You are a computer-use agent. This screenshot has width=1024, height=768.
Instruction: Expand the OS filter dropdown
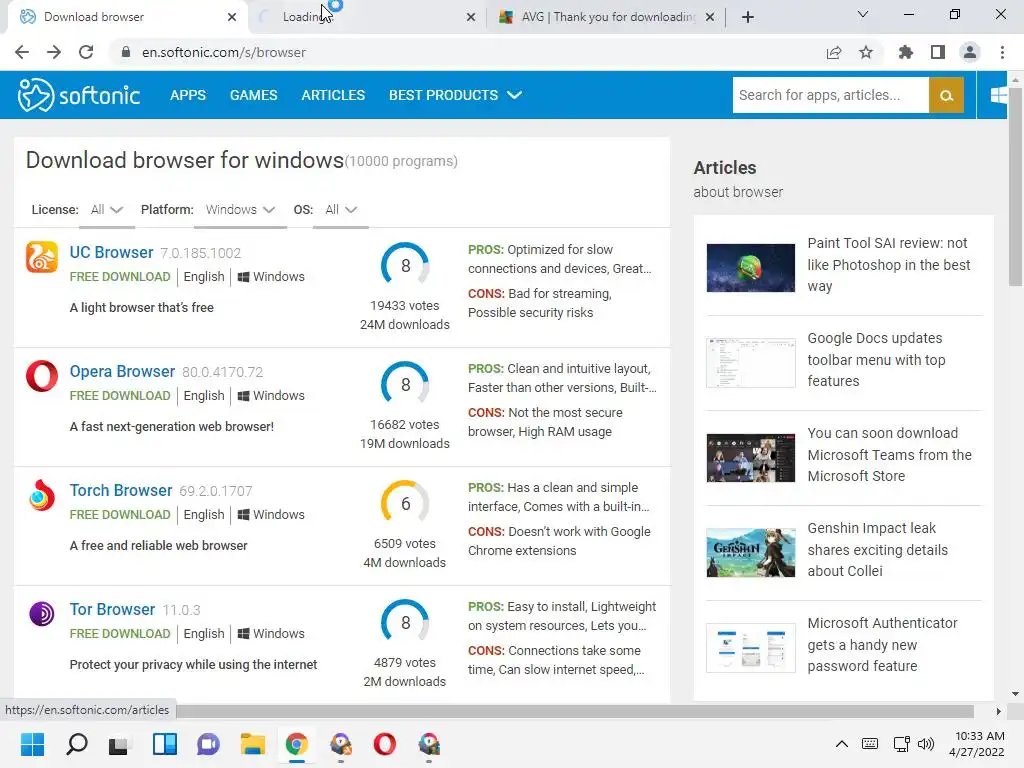[341, 210]
